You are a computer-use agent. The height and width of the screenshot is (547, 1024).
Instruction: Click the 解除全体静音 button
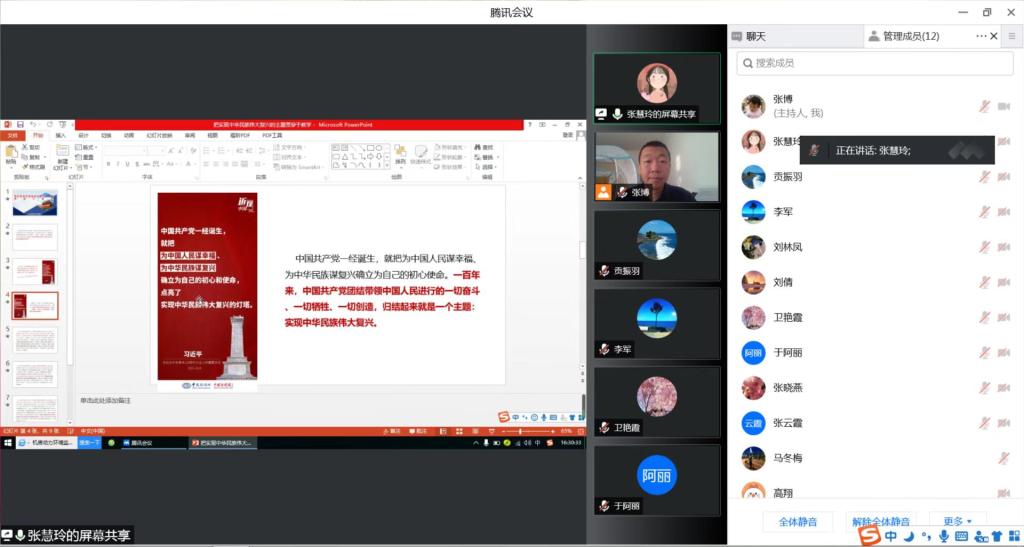tap(880, 521)
